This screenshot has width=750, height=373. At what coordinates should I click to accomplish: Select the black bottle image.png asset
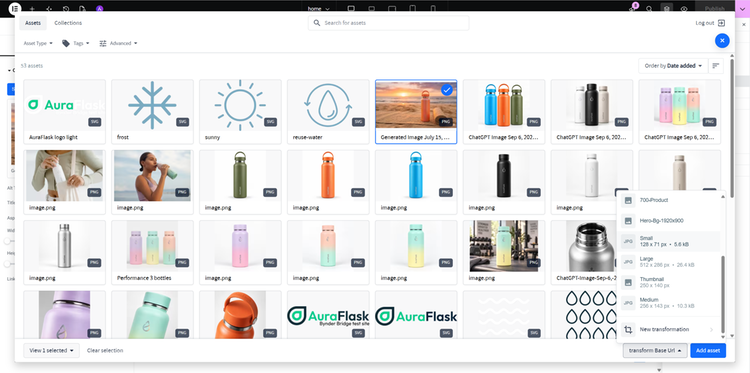(x=504, y=182)
